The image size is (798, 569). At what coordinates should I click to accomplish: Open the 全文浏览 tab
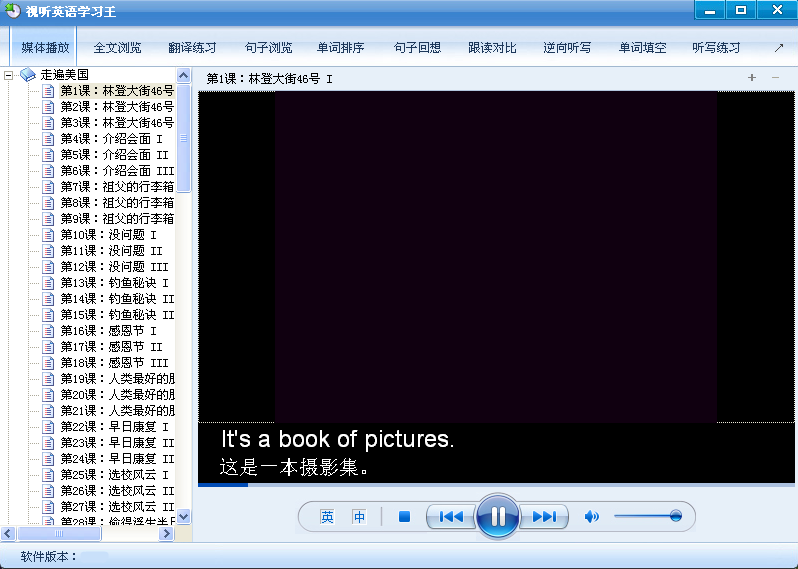coord(117,48)
